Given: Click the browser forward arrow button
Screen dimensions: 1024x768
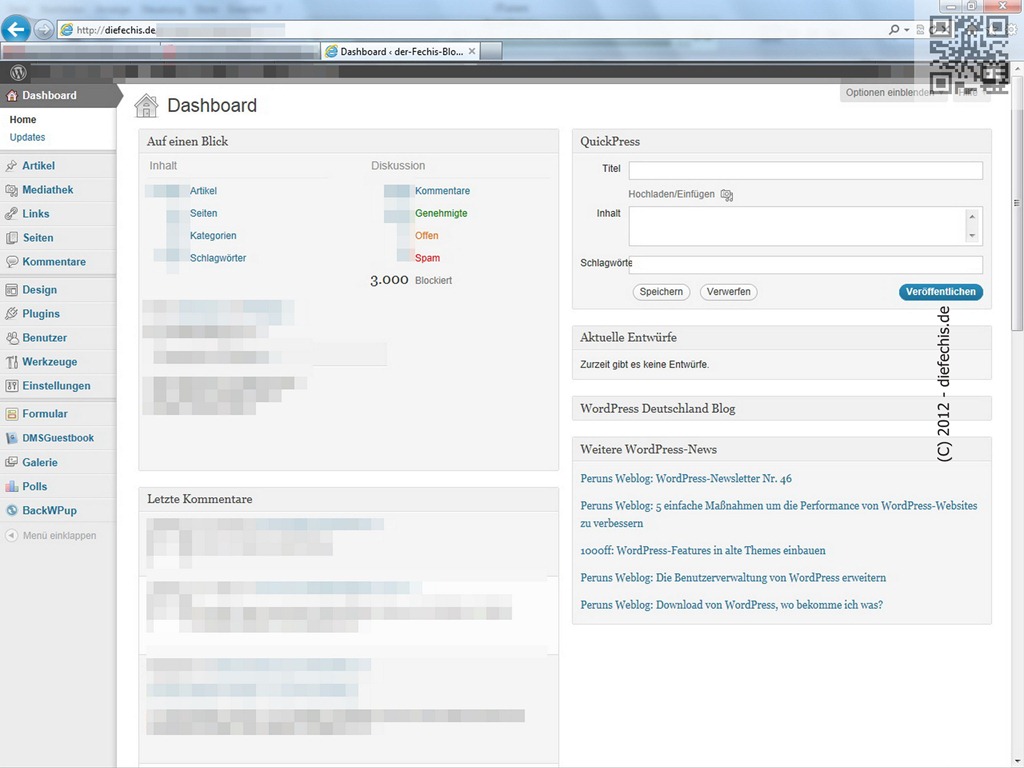Looking at the screenshot, I should tap(43, 29).
